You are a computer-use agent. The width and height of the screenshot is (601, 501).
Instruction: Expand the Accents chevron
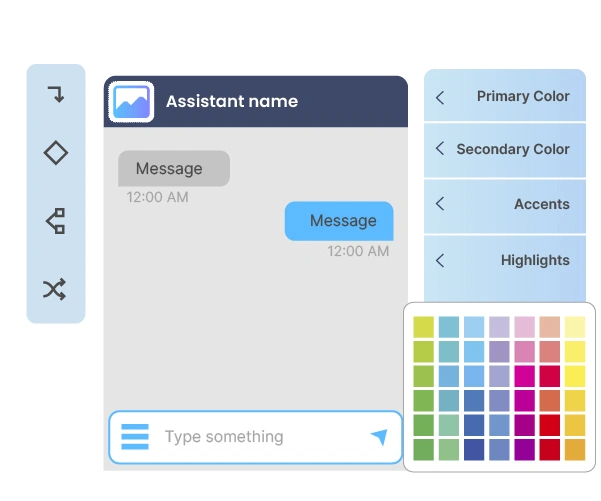point(441,204)
